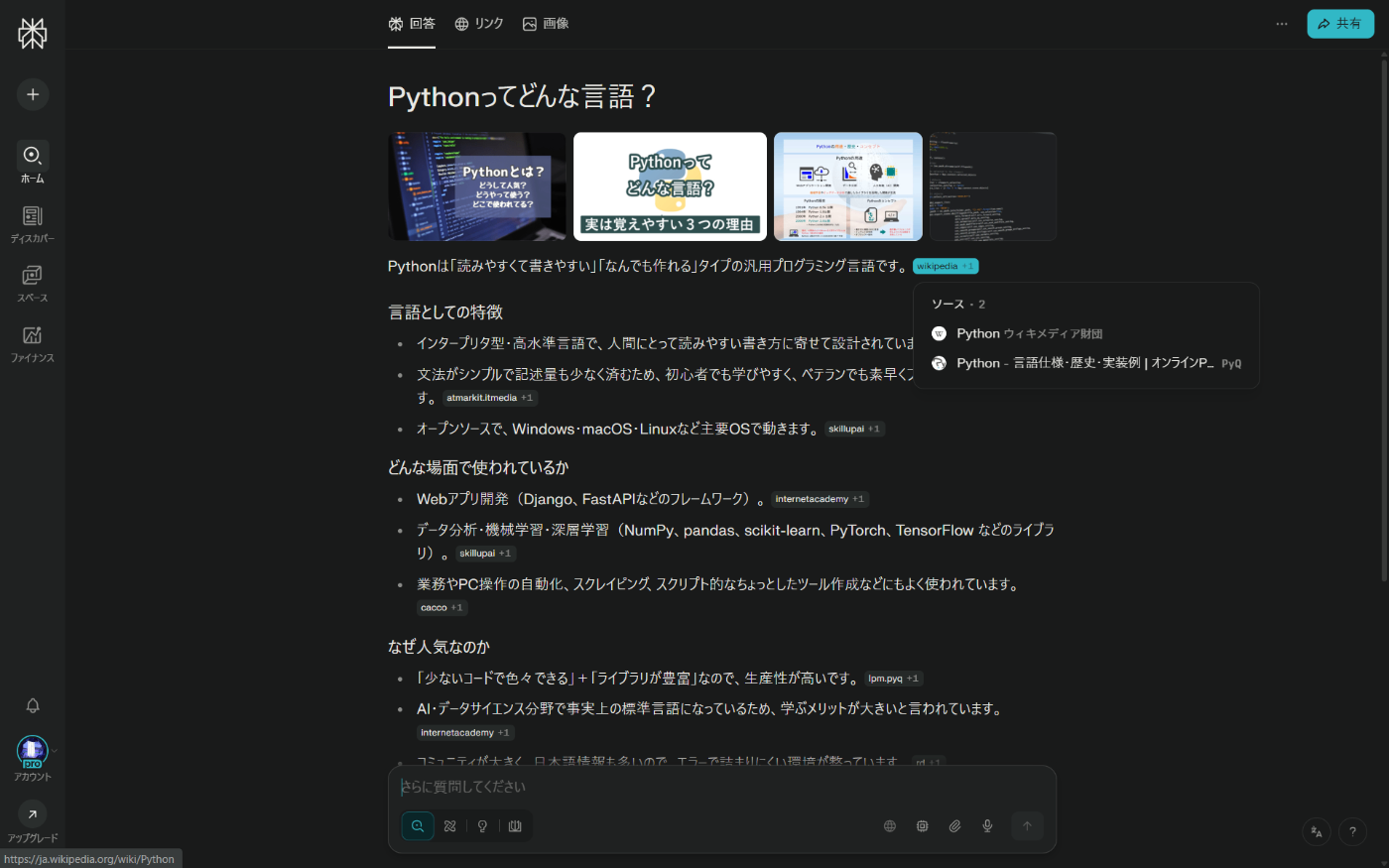Switch to the 回答 tab
The width and height of the screenshot is (1389, 868).
(x=412, y=24)
